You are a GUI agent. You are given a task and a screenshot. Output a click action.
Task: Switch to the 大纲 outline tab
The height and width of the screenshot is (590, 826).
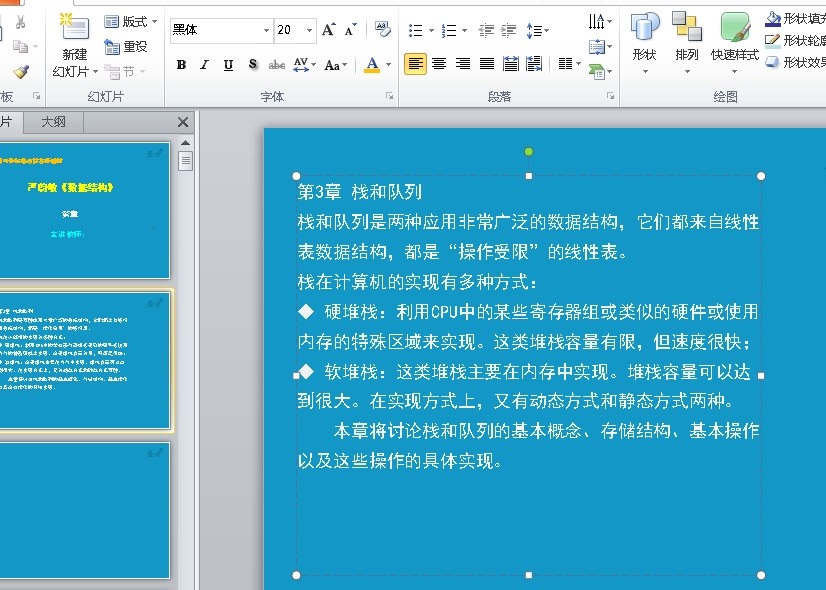(x=54, y=122)
